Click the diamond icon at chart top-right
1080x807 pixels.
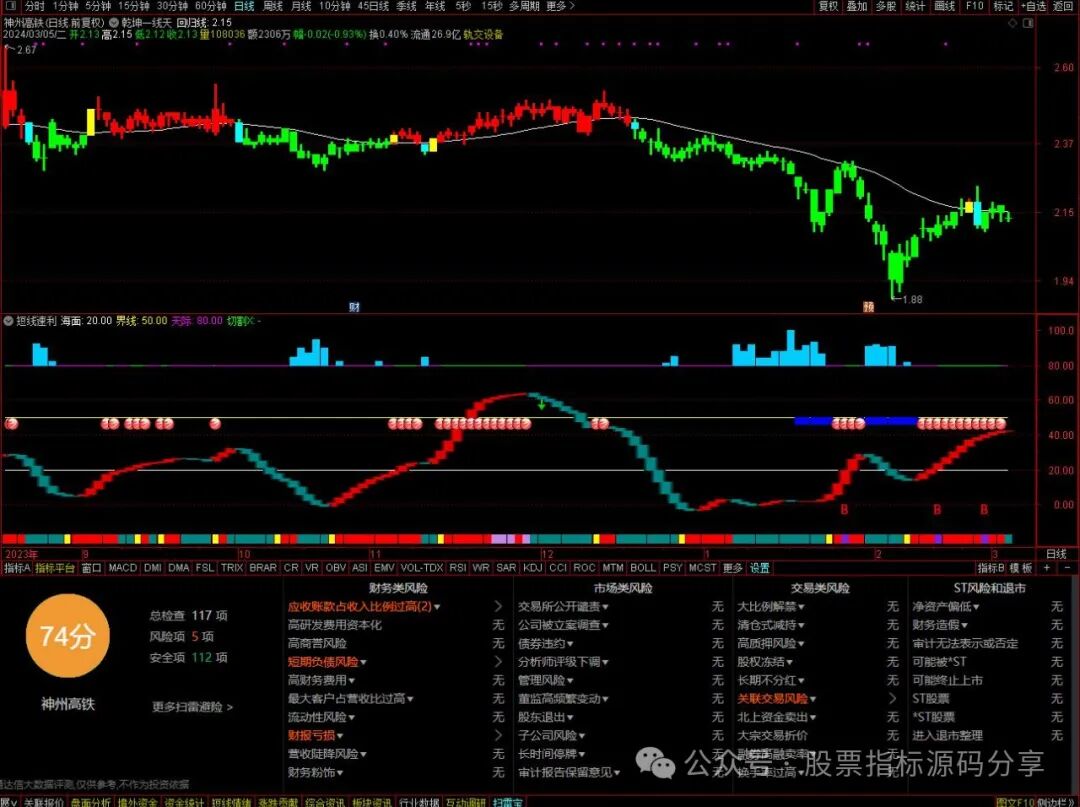point(1012,23)
